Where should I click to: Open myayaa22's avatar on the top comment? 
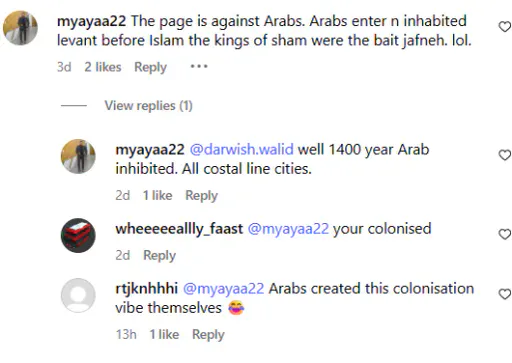(x=20, y=28)
